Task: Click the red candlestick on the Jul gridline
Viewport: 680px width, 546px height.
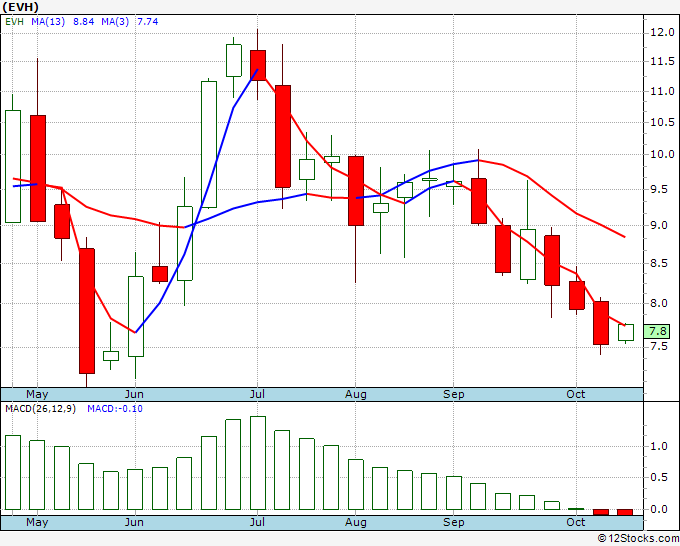Action: 258,65
